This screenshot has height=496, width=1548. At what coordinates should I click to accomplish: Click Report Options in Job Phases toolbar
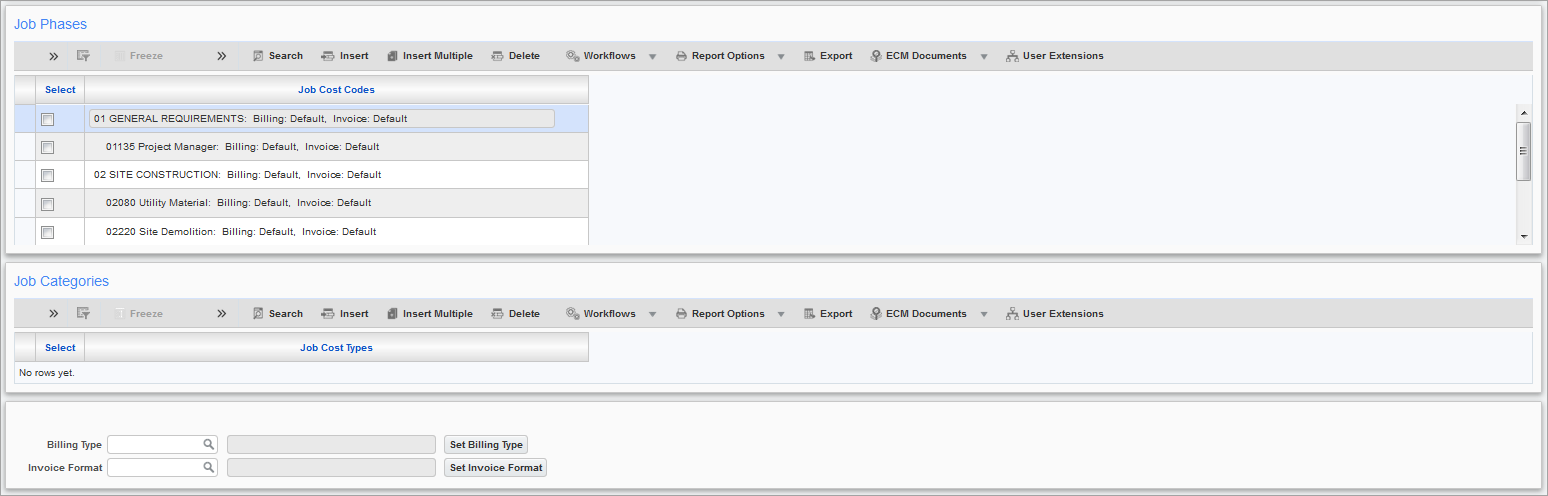pyautogui.click(x=720, y=56)
